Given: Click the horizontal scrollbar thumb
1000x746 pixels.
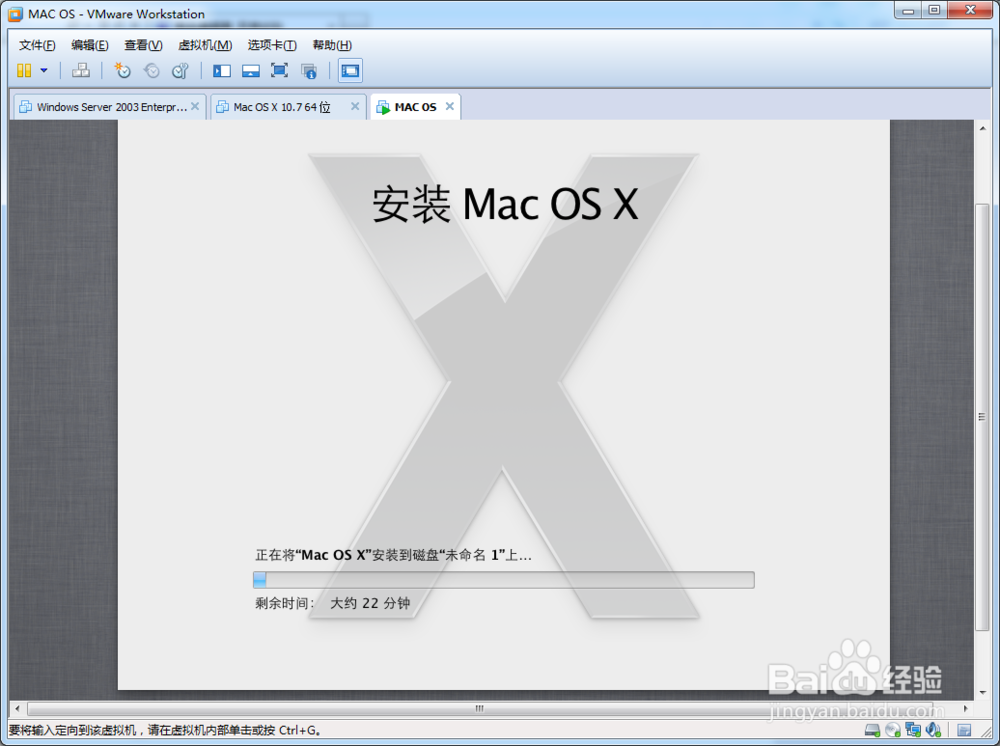Looking at the screenshot, I should click(x=480, y=708).
